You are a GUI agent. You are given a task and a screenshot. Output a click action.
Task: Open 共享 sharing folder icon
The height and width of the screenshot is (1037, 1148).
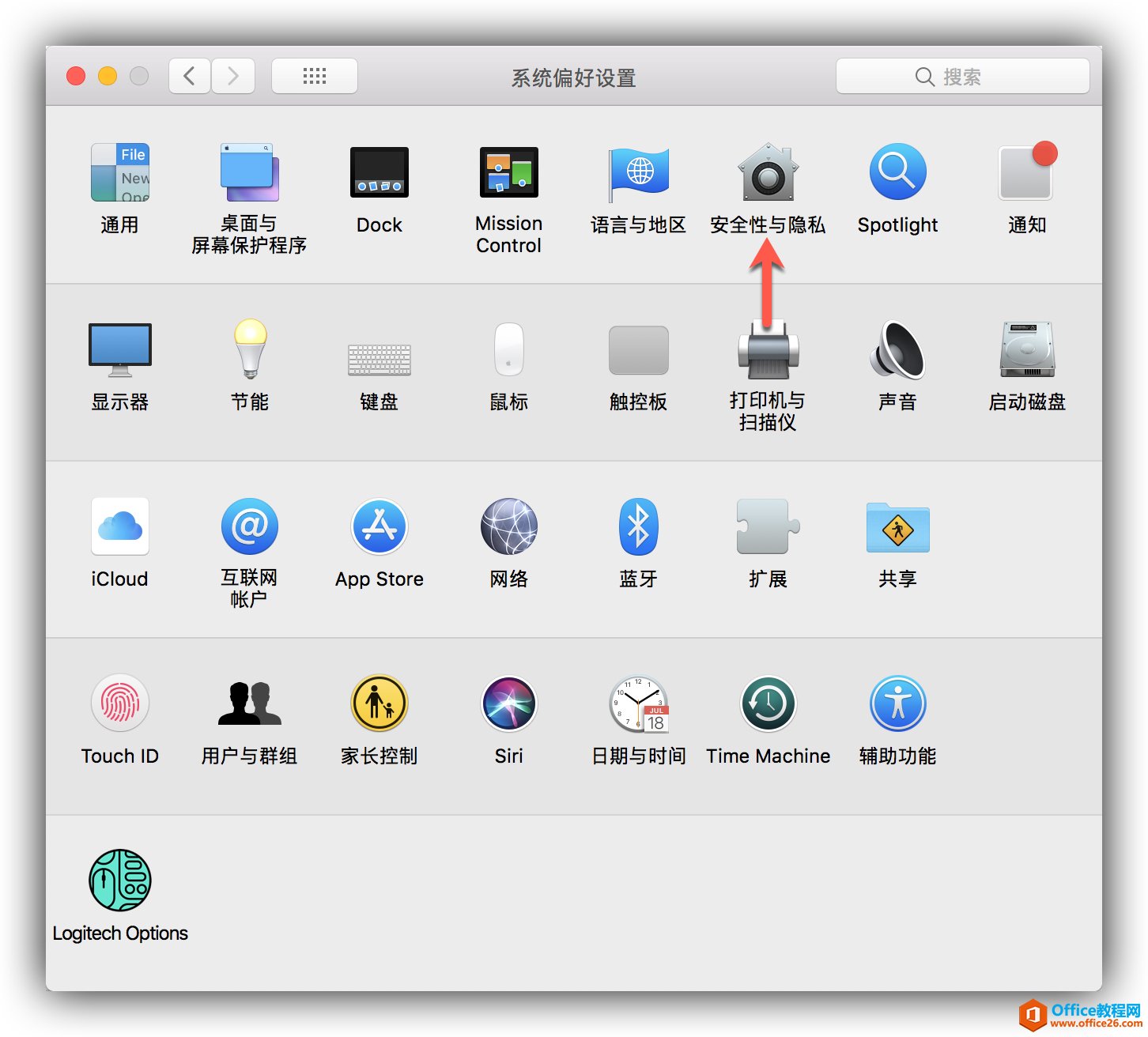coord(898,527)
